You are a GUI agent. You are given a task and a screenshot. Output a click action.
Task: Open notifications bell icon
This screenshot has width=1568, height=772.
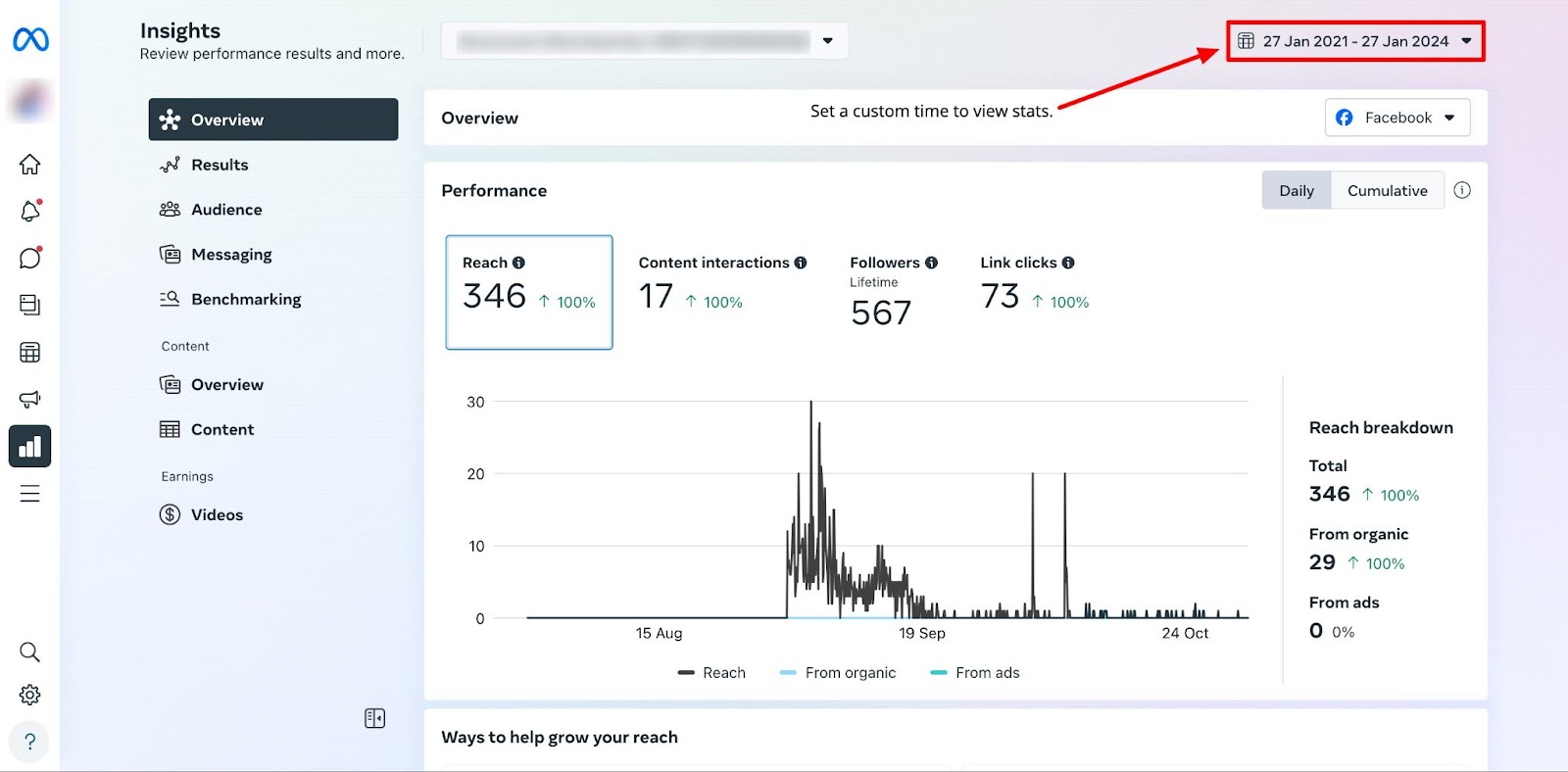(30, 211)
